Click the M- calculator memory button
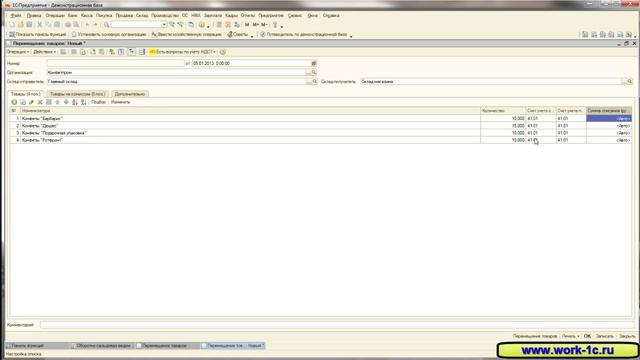This screenshot has width=640, height=360. tap(264, 25)
